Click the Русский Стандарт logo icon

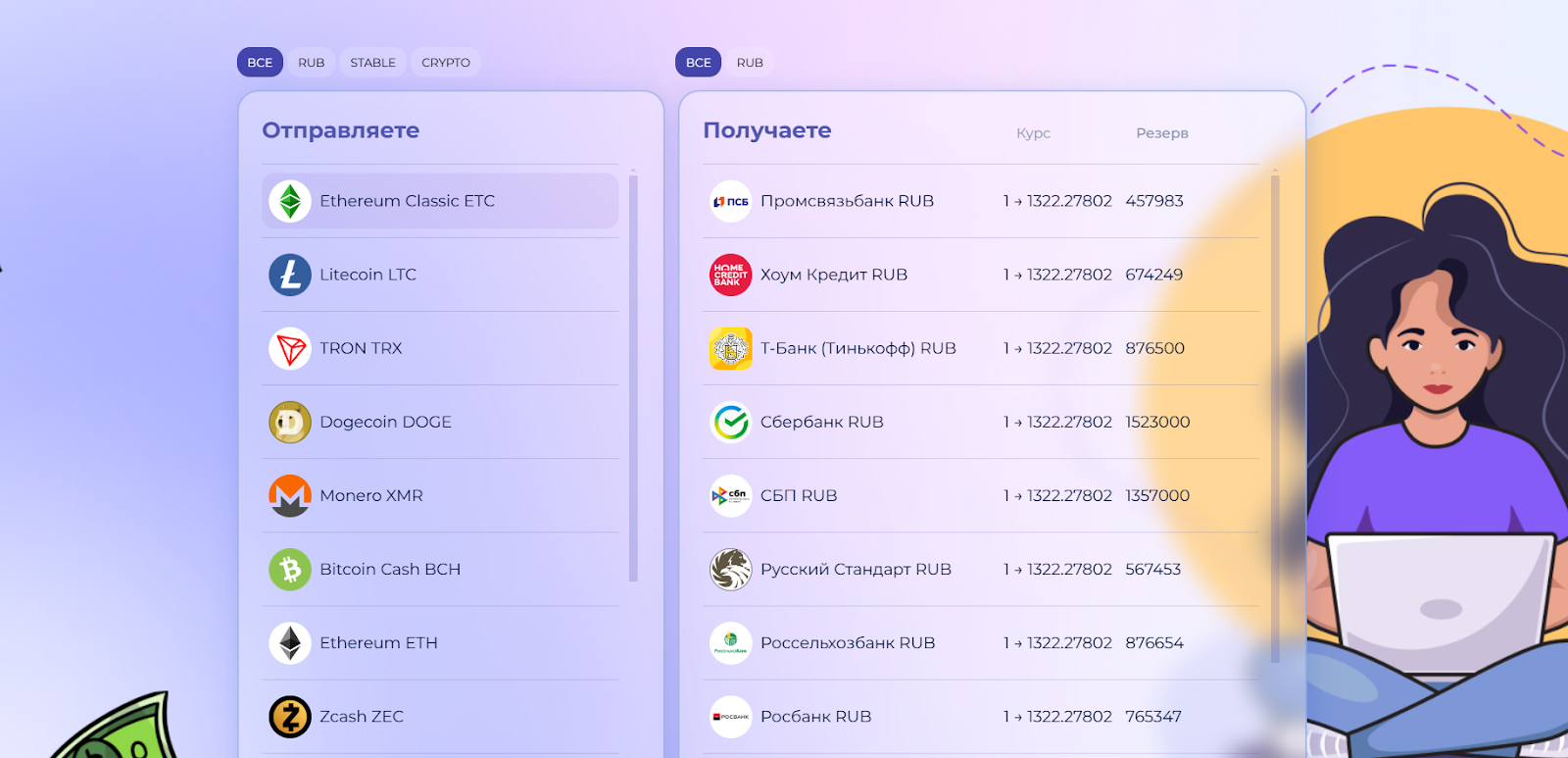pyautogui.click(x=731, y=569)
